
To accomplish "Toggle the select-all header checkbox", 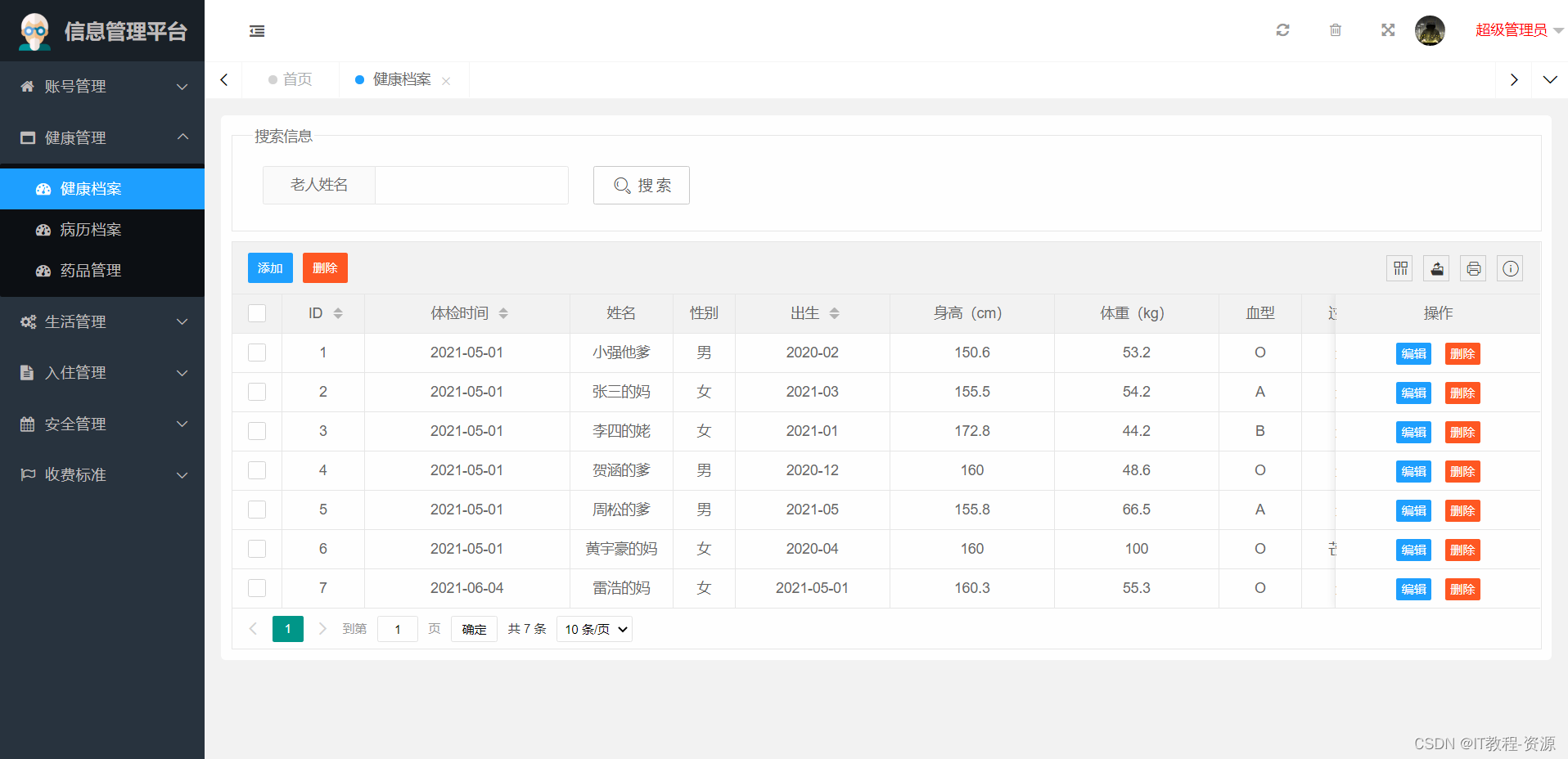I will pos(257,313).
